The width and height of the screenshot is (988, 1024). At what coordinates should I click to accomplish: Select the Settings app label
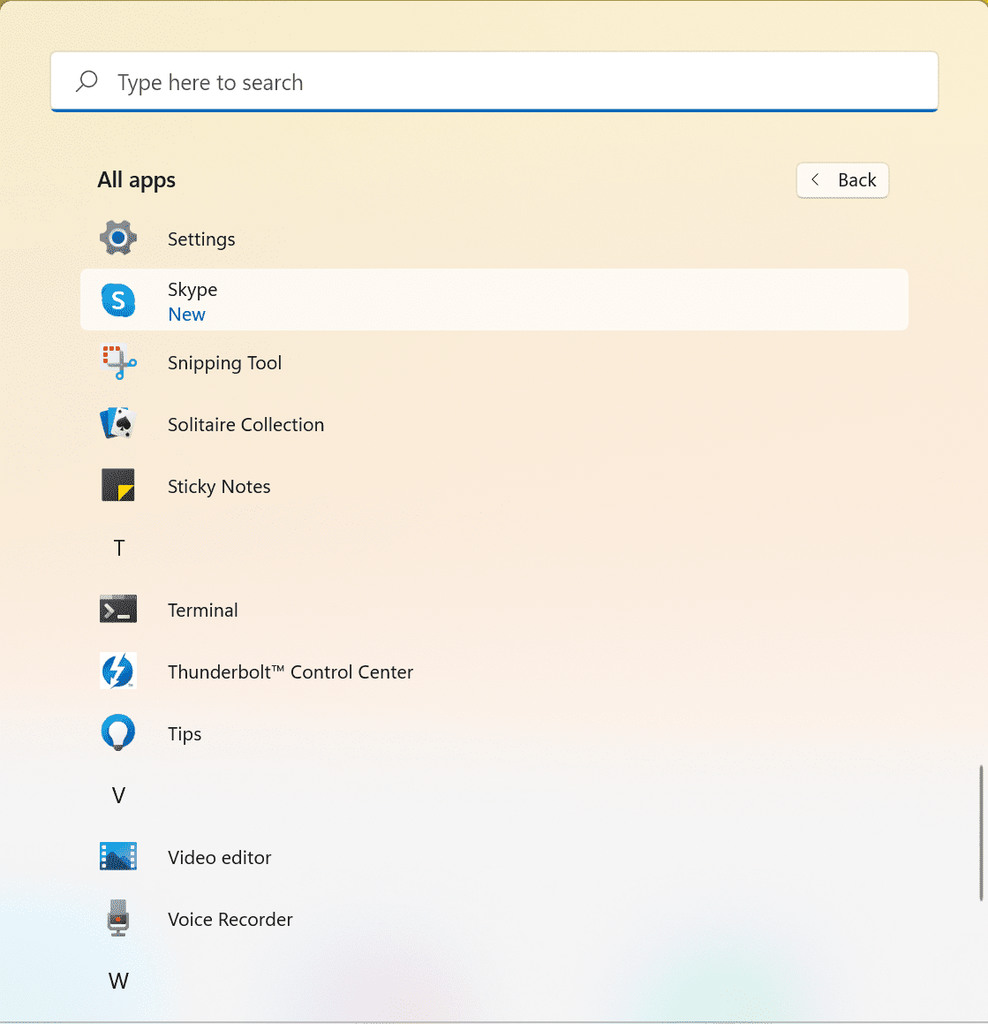pos(201,240)
